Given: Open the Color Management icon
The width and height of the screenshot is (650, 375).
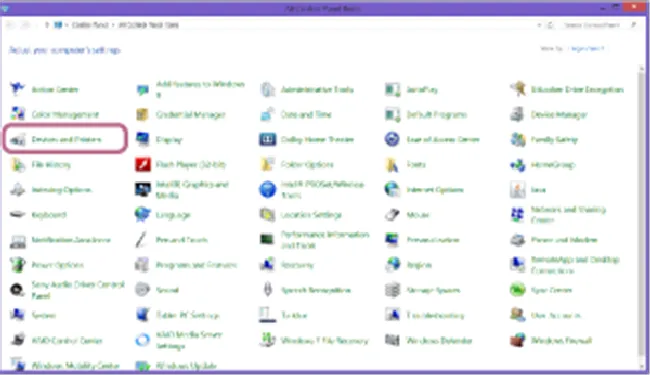Looking at the screenshot, I should pyautogui.click(x=17, y=114).
